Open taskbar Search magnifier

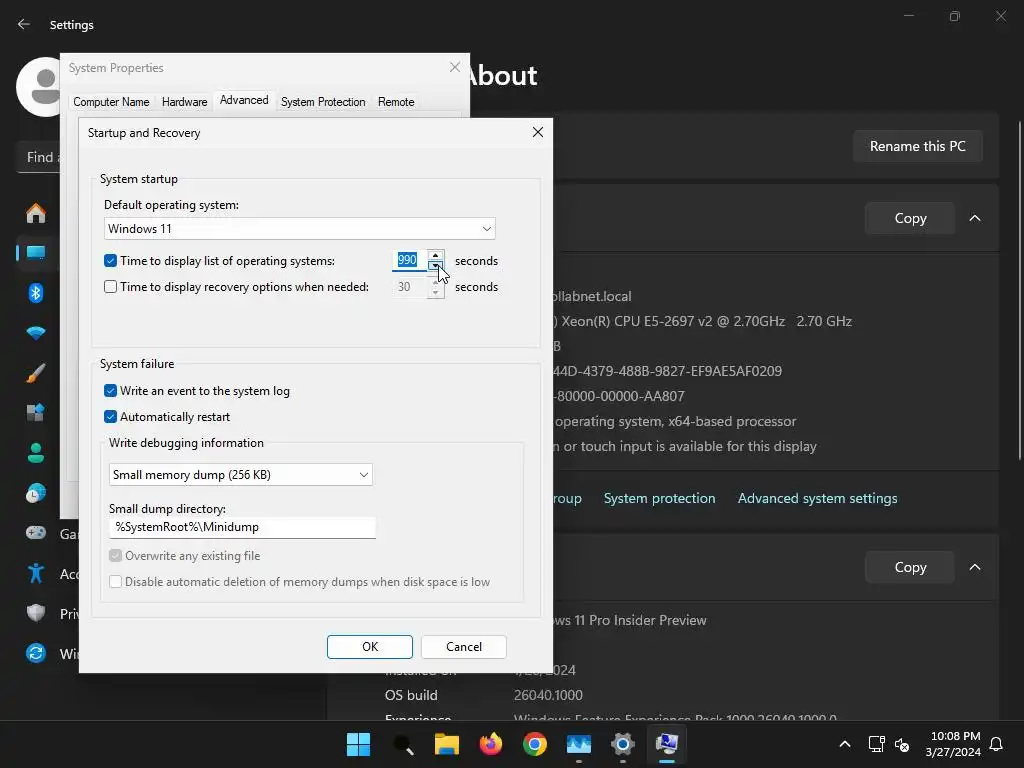402,744
